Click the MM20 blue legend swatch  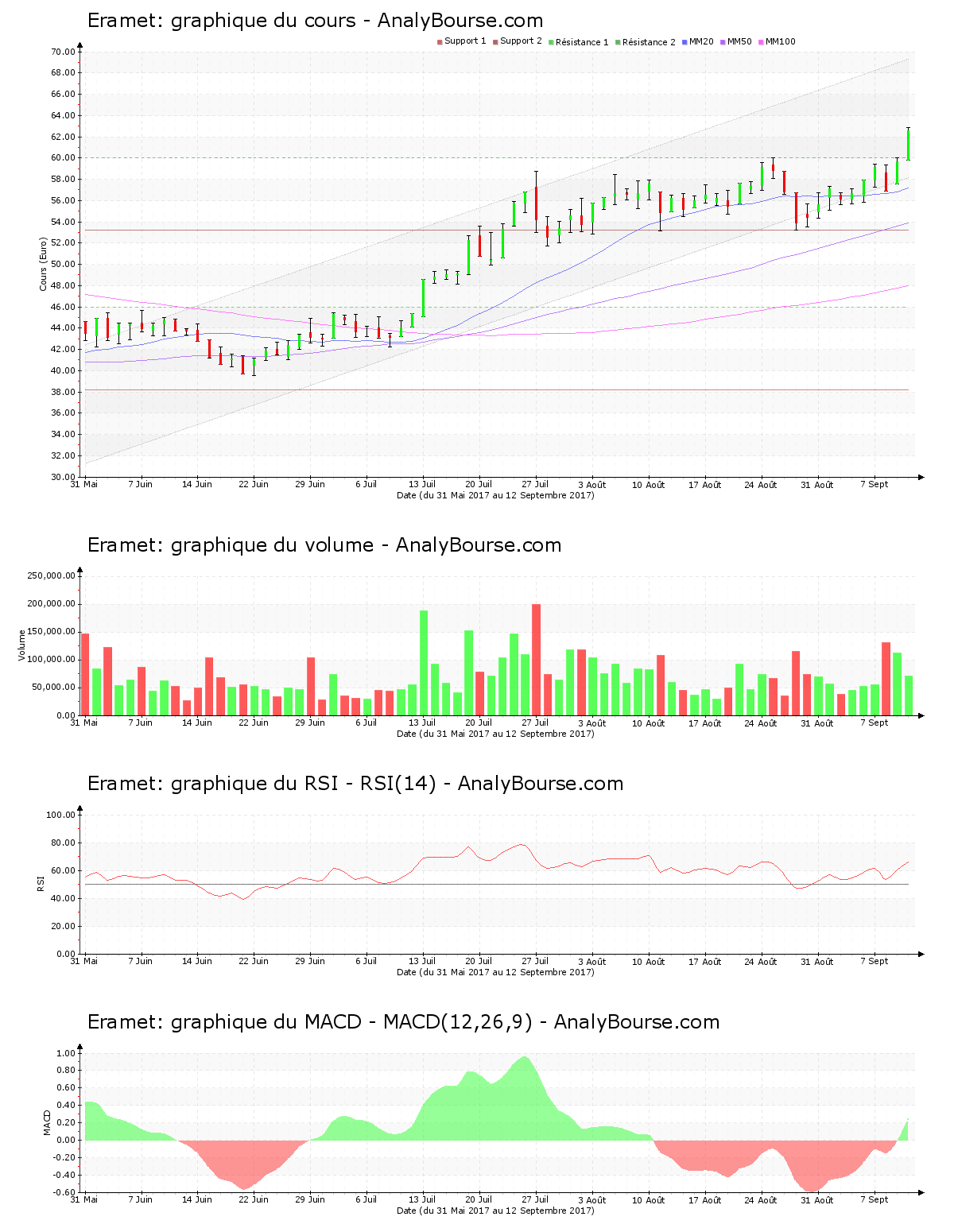tap(684, 42)
